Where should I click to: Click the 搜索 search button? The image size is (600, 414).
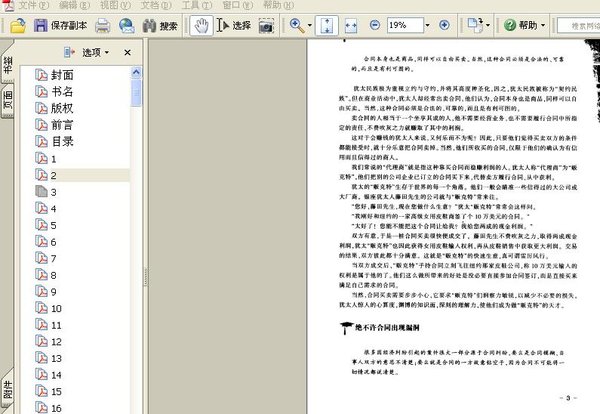[x=158, y=25]
